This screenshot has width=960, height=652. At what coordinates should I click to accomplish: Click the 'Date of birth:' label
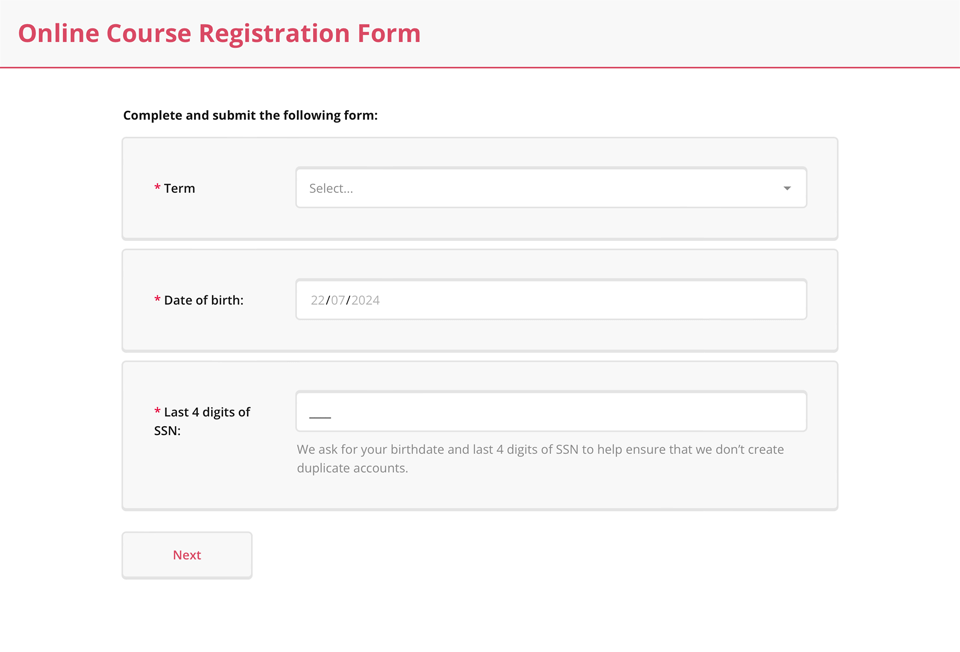204,300
